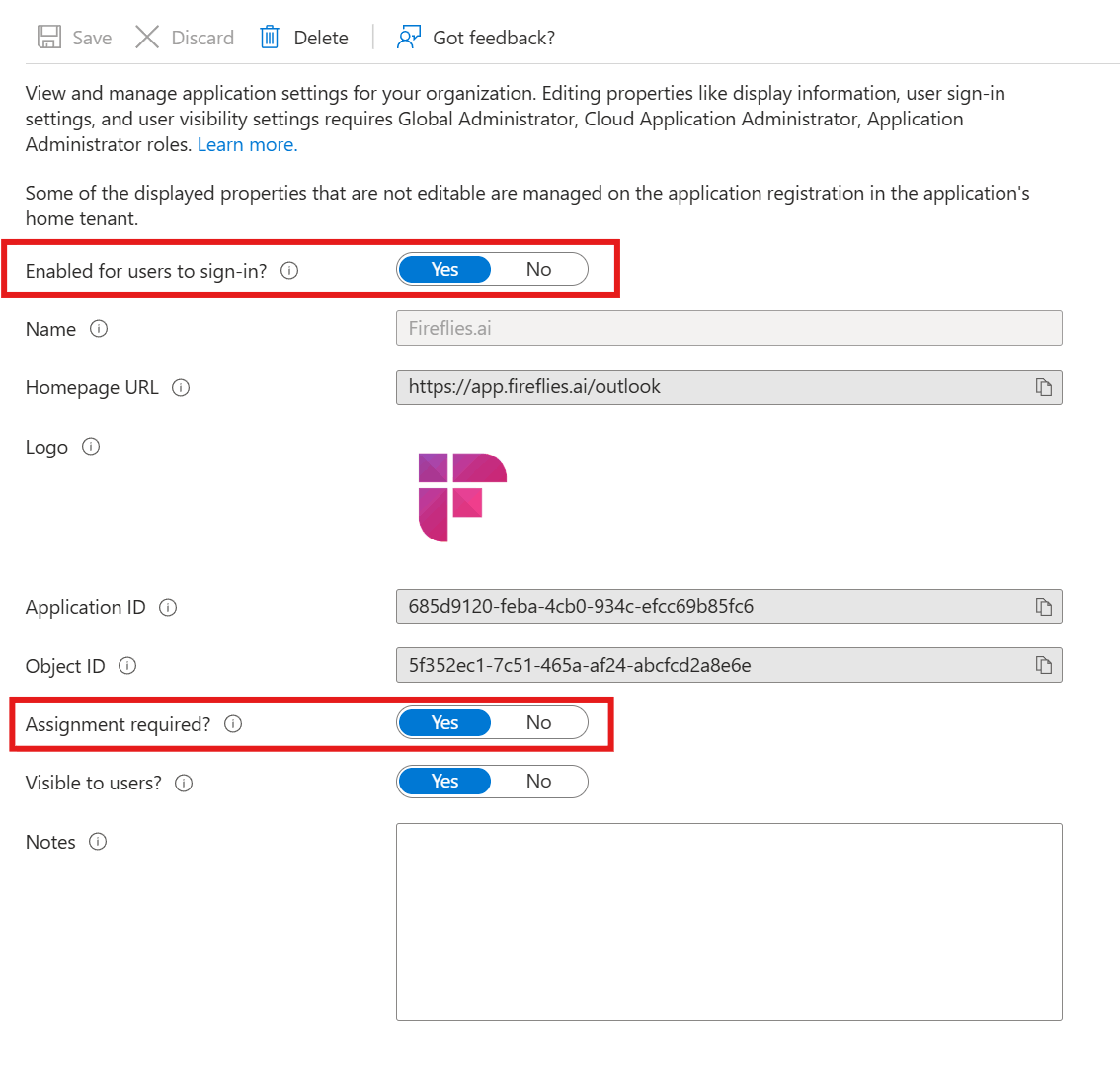Copy the Application ID with its copy icon
The image size is (1120, 1079).
click(x=1044, y=607)
